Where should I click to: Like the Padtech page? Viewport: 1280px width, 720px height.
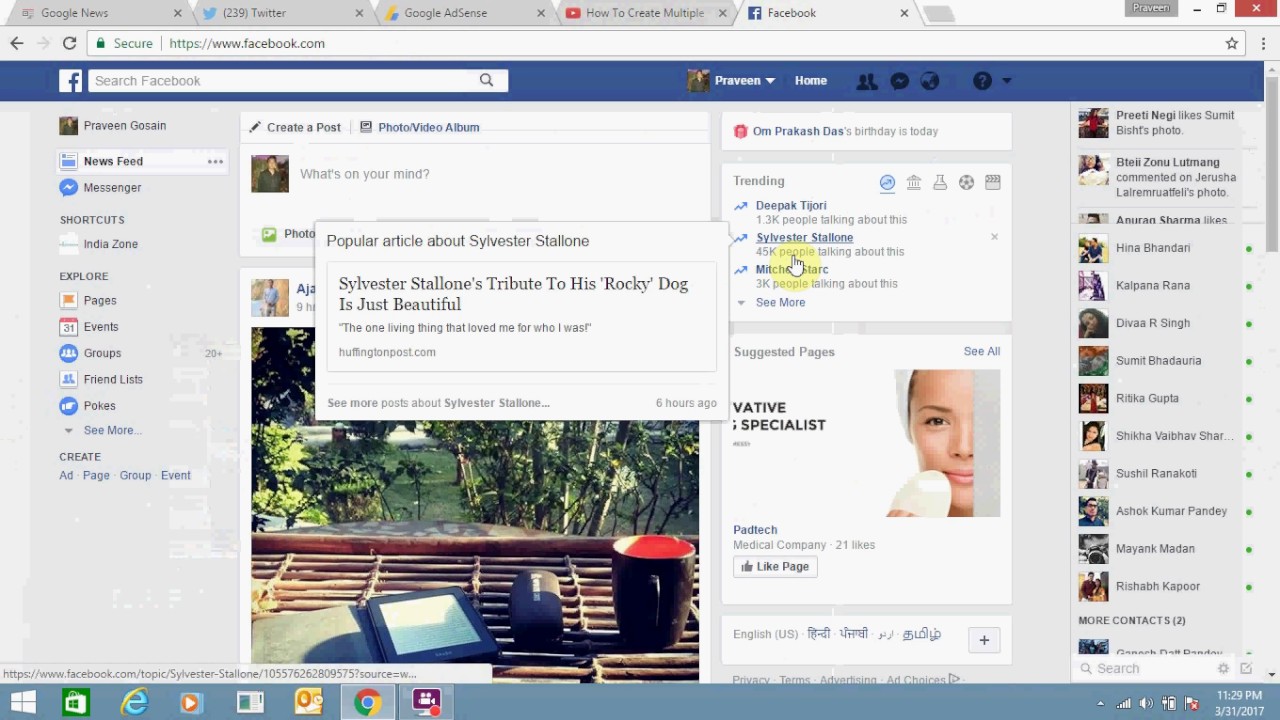point(775,566)
